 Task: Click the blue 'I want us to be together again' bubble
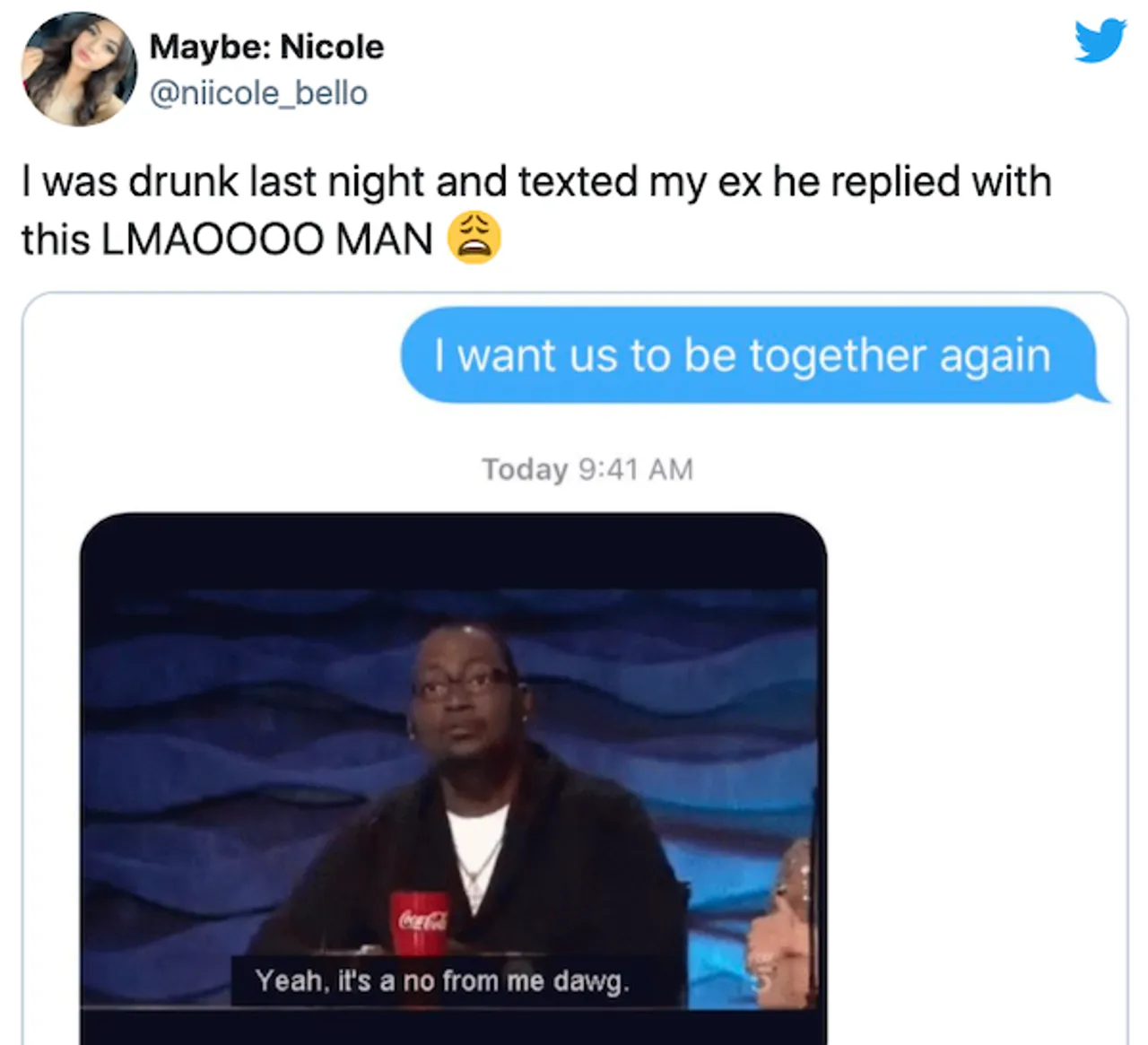[749, 355]
